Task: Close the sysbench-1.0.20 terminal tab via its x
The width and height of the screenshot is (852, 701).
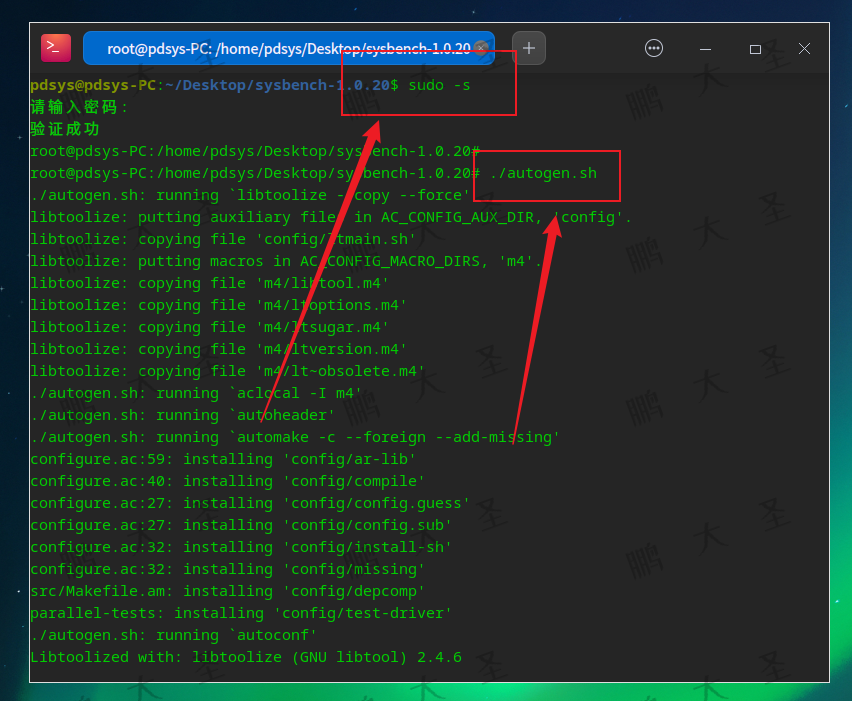Action: coord(481,48)
